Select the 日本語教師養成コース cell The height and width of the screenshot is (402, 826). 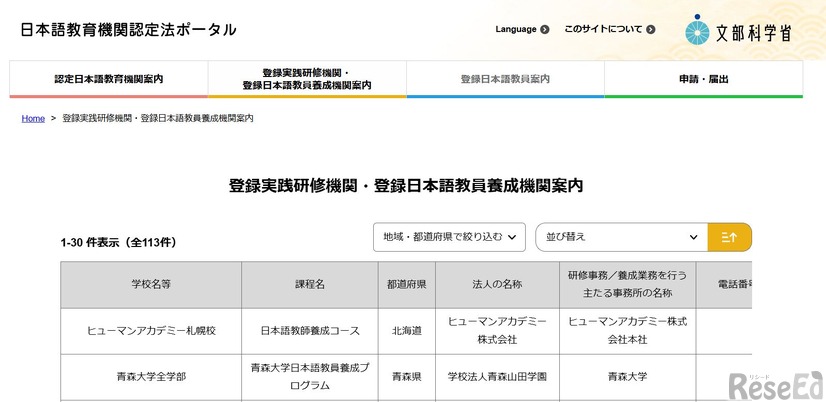(x=310, y=331)
